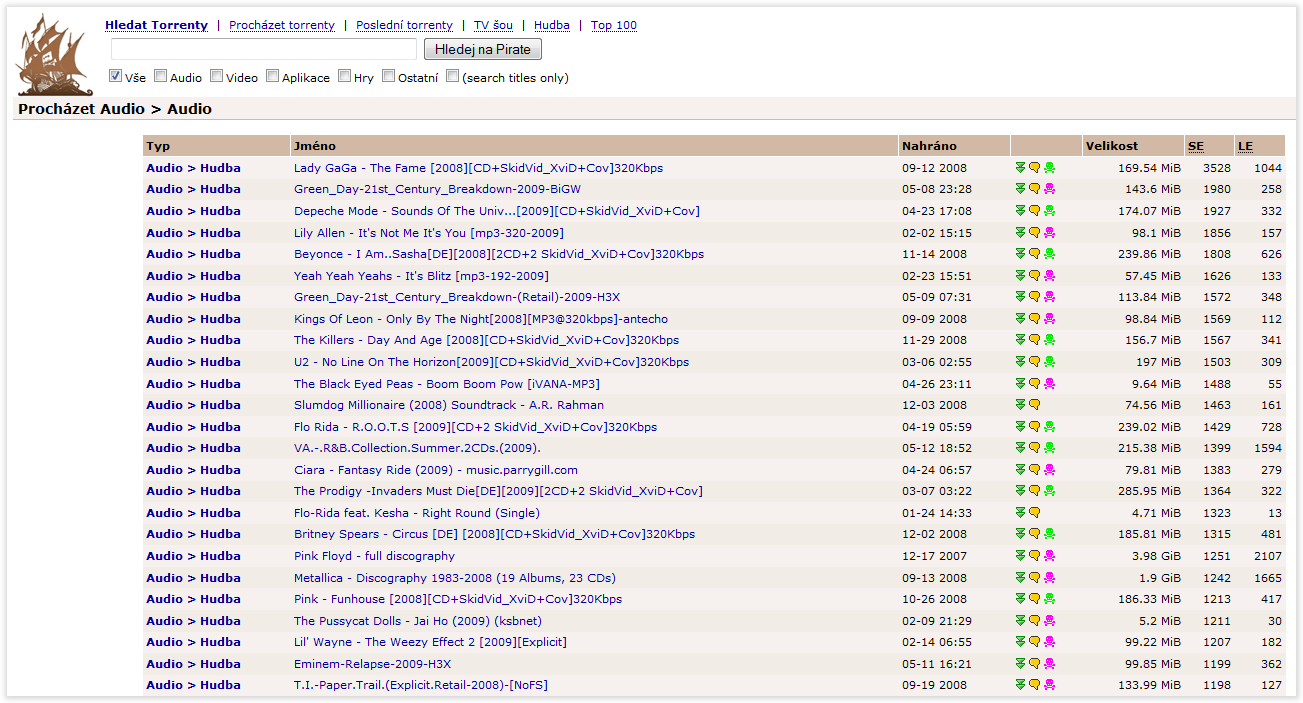Open VA R&B Collection Summer 2CDs link

417,448
